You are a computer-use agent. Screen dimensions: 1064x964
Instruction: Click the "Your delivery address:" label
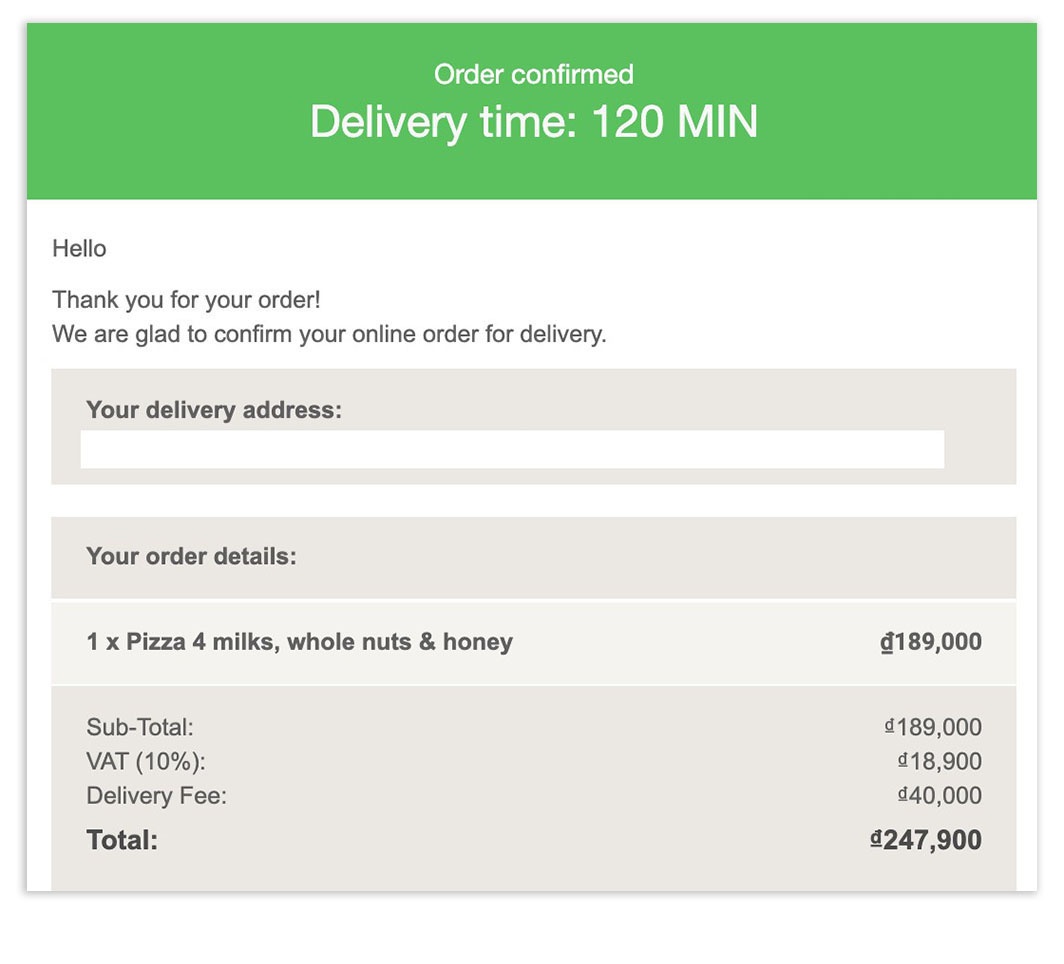click(214, 410)
